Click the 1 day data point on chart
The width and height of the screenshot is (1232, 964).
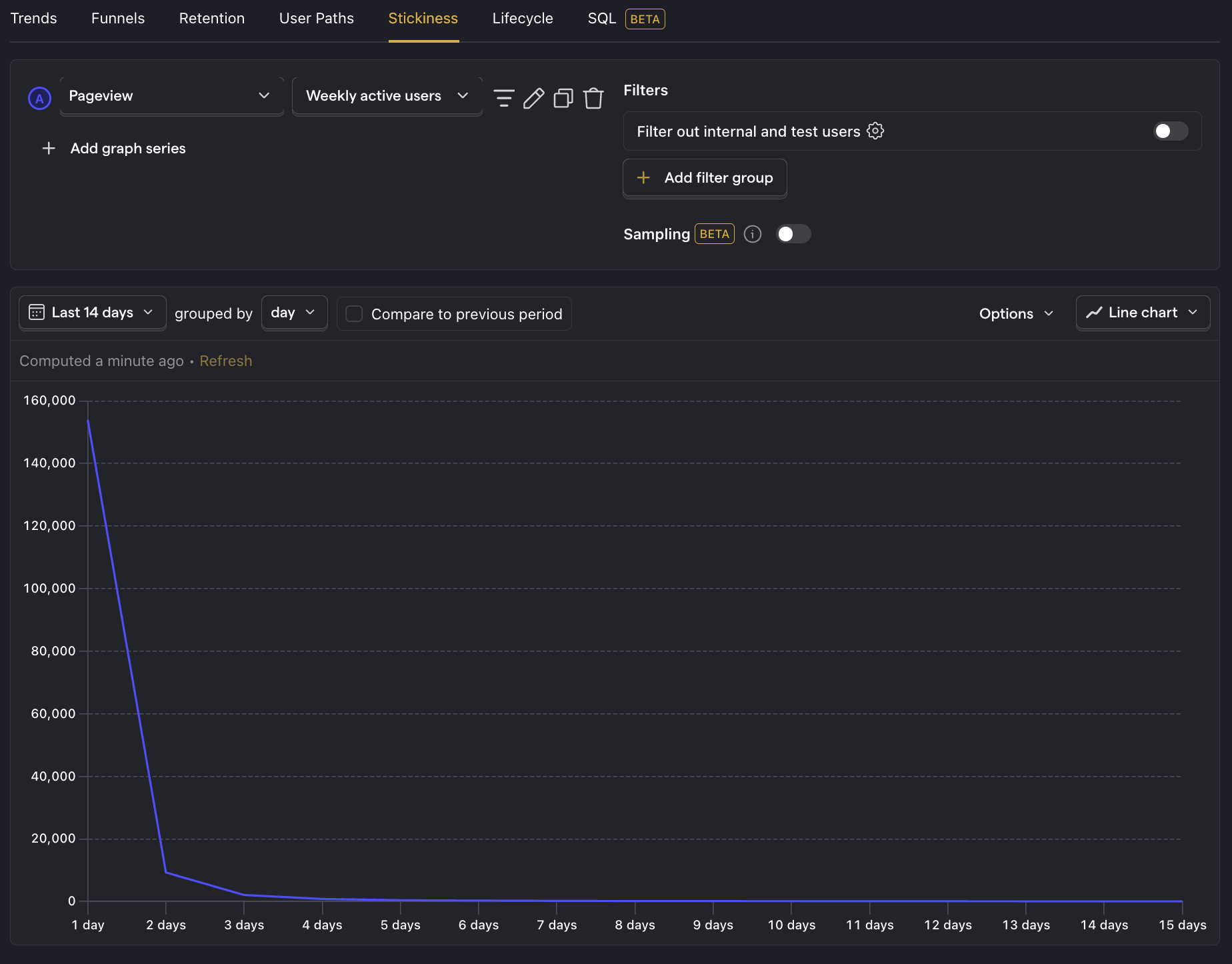(x=88, y=420)
